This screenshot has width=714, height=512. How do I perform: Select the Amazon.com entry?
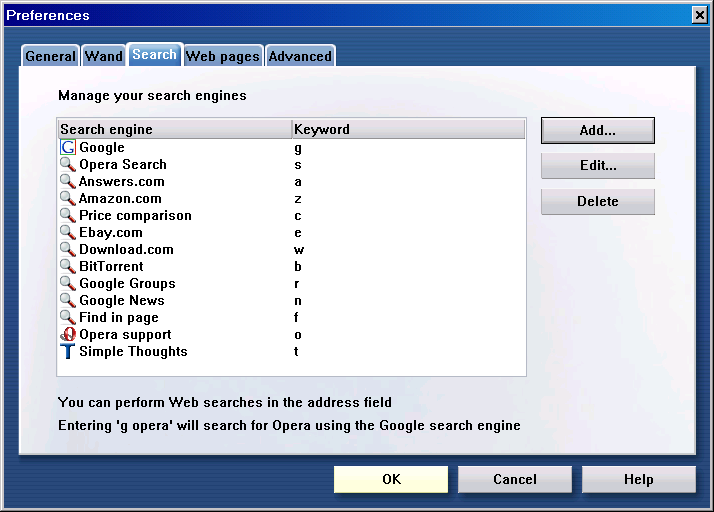(120, 199)
